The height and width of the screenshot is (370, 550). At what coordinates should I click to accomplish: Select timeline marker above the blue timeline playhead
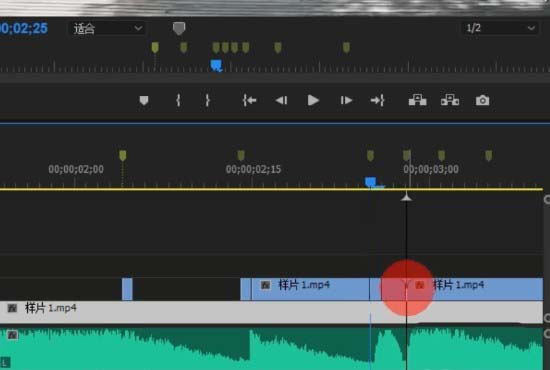pos(370,155)
